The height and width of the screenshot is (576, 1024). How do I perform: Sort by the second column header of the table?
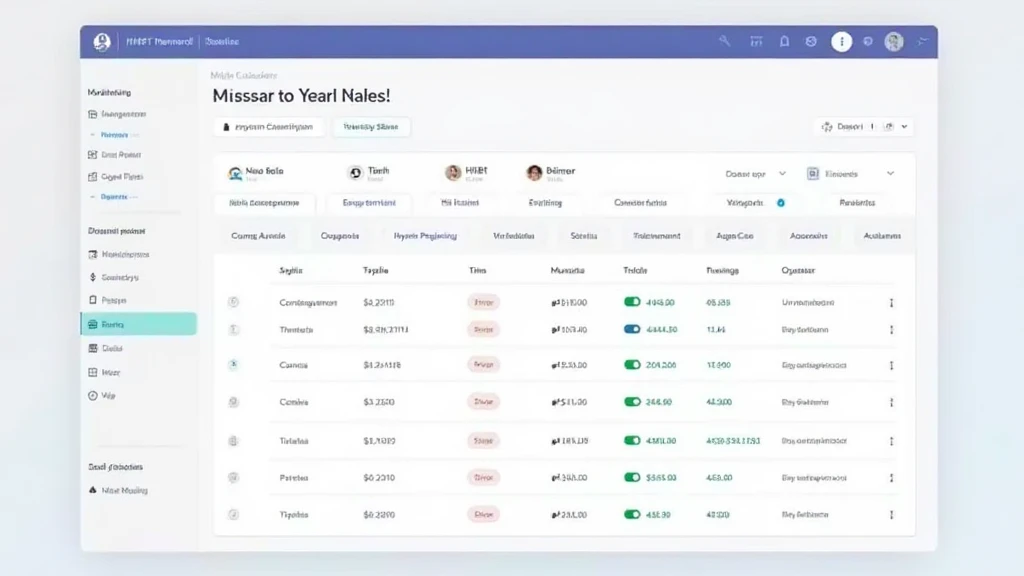[376, 270]
